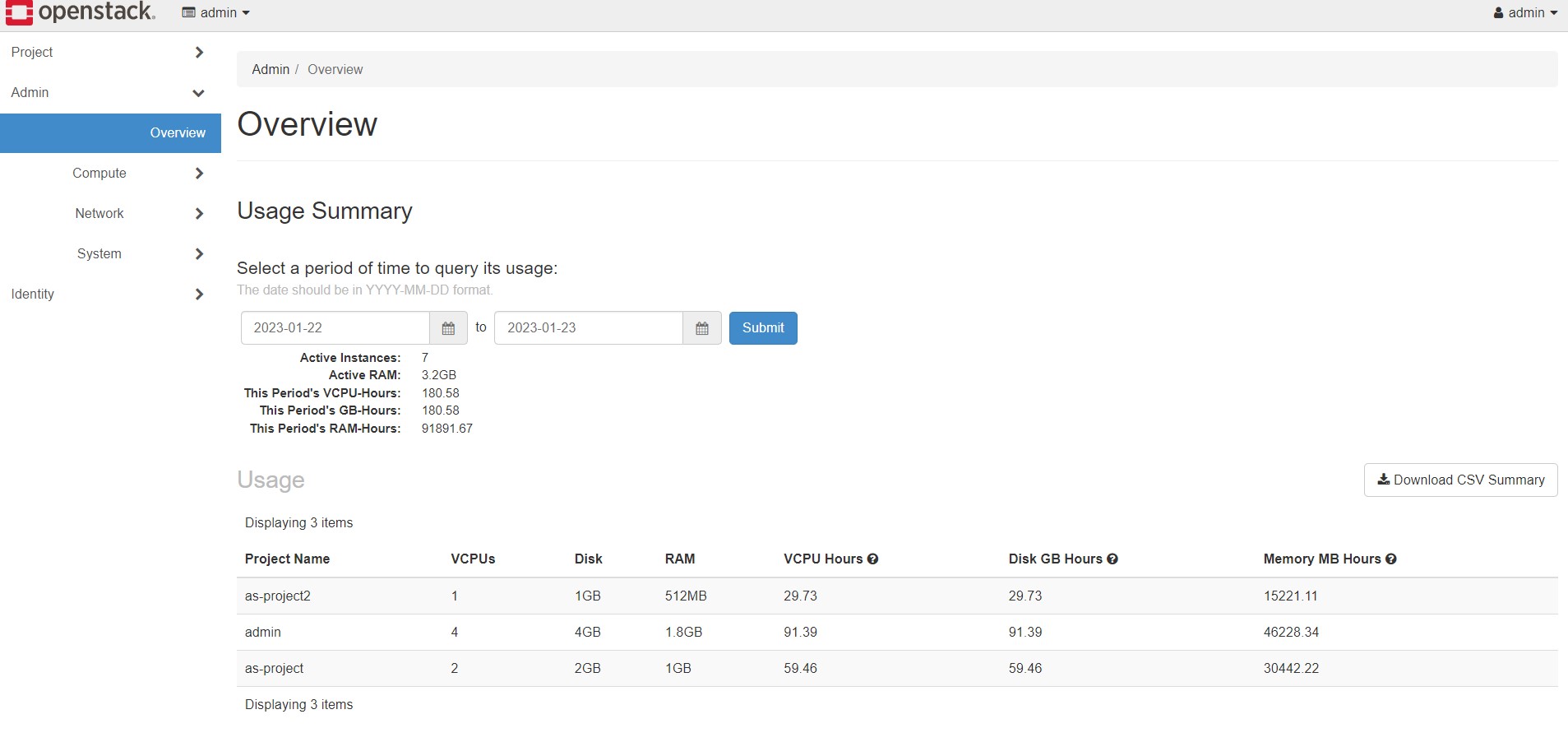1568x742 pixels.
Task: Expand the Identity sidebar section
Action: [107, 294]
